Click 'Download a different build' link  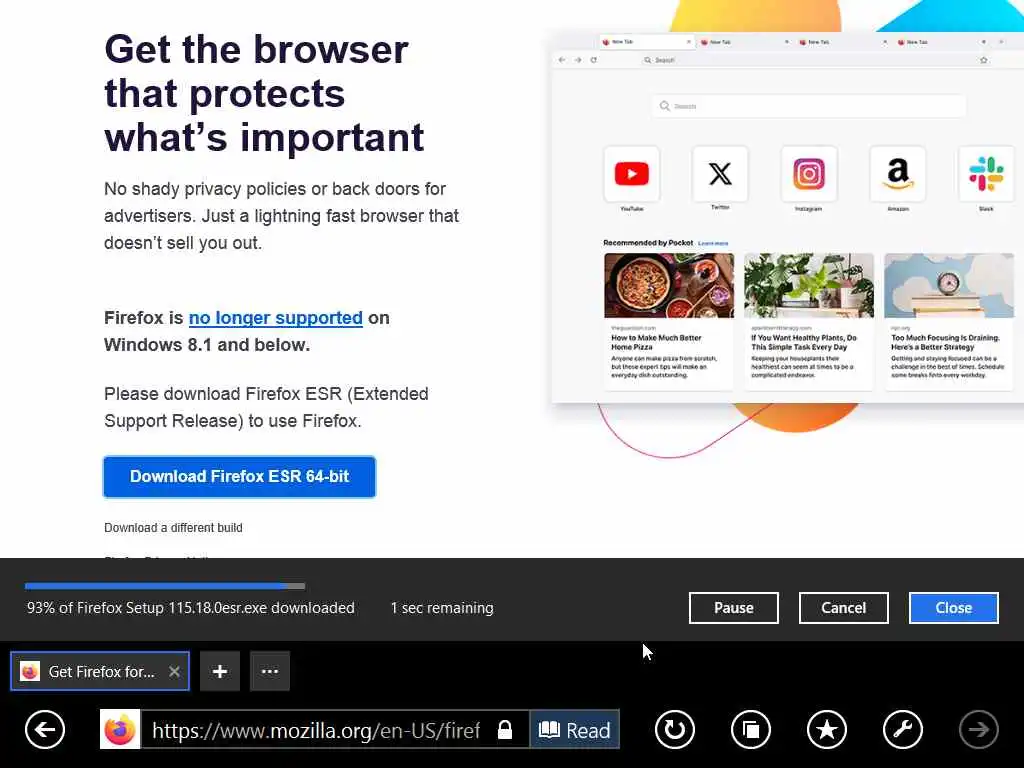173,528
